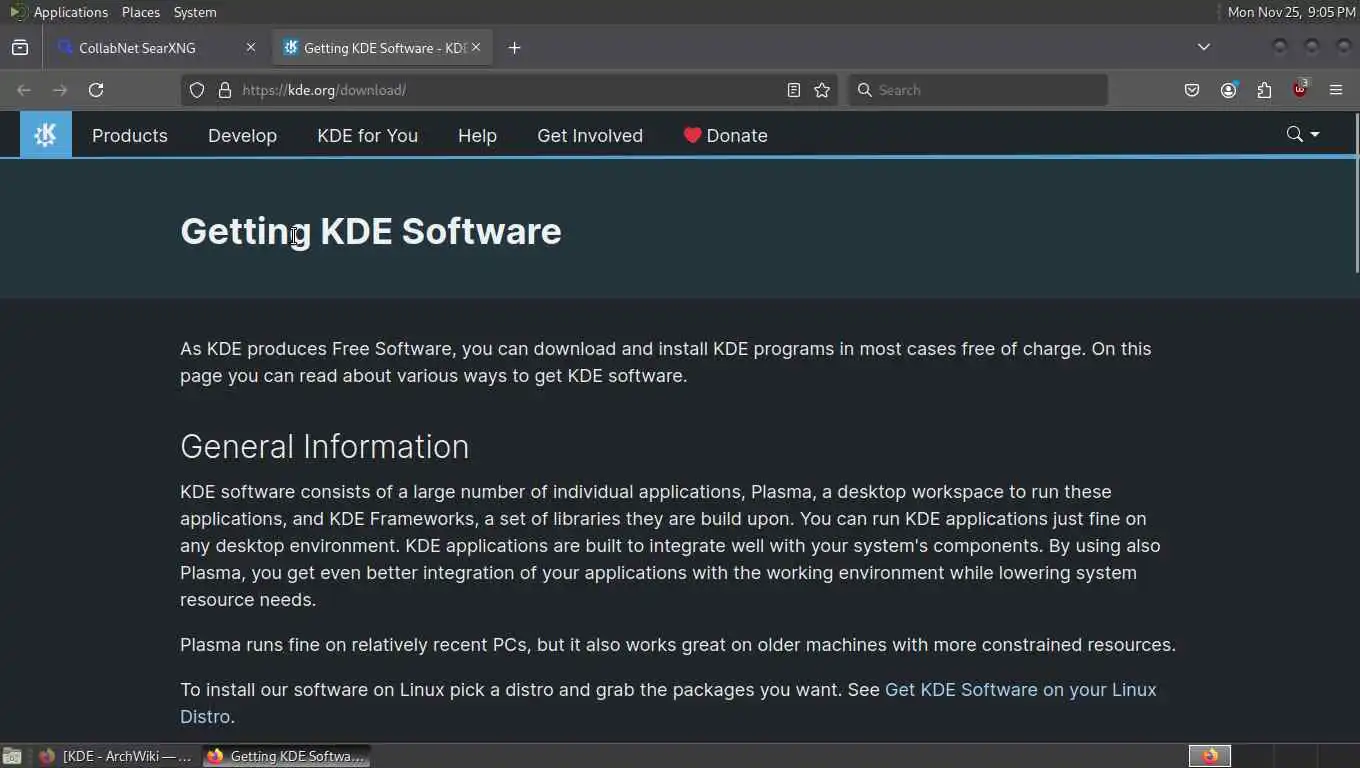Click the Firefox workspace switcher icon
The image size is (1360, 768).
(1210, 756)
